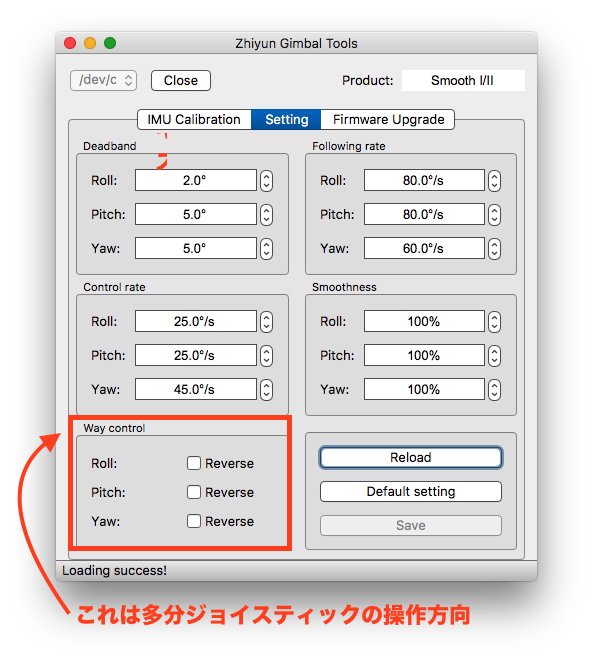Click the Deadband Roll value field
The width and height of the screenshot is (593, 661).
[196, 180]
